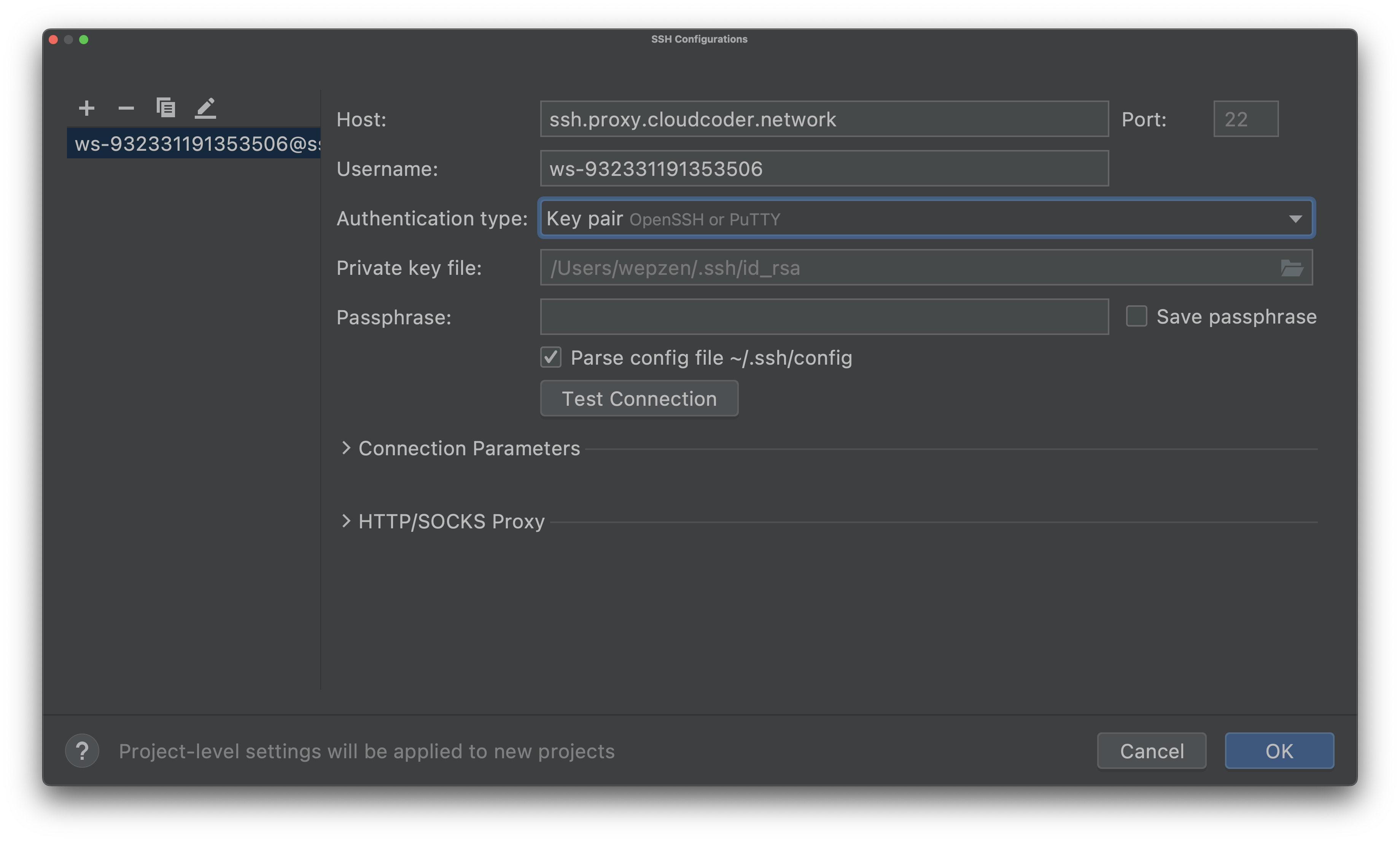
Task: Browse for a private key file
Action: [1293, 267]
